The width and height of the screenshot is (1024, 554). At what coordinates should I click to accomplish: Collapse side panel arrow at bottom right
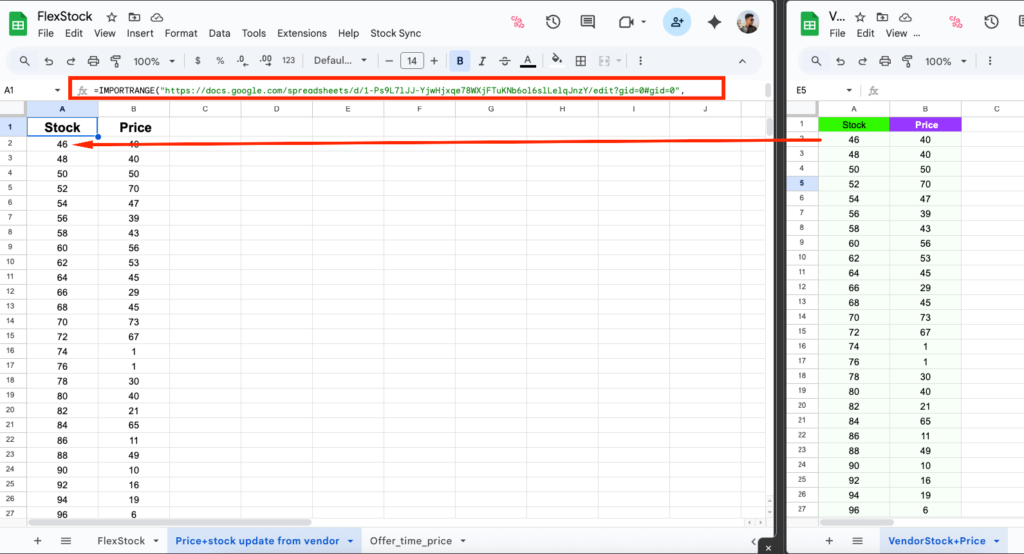tap(754, 542)
